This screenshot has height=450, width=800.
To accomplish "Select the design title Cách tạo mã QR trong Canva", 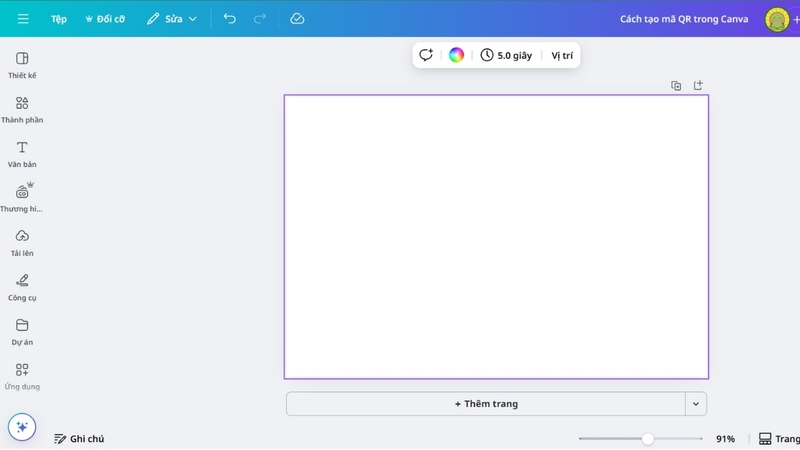I will click(684, 19).
